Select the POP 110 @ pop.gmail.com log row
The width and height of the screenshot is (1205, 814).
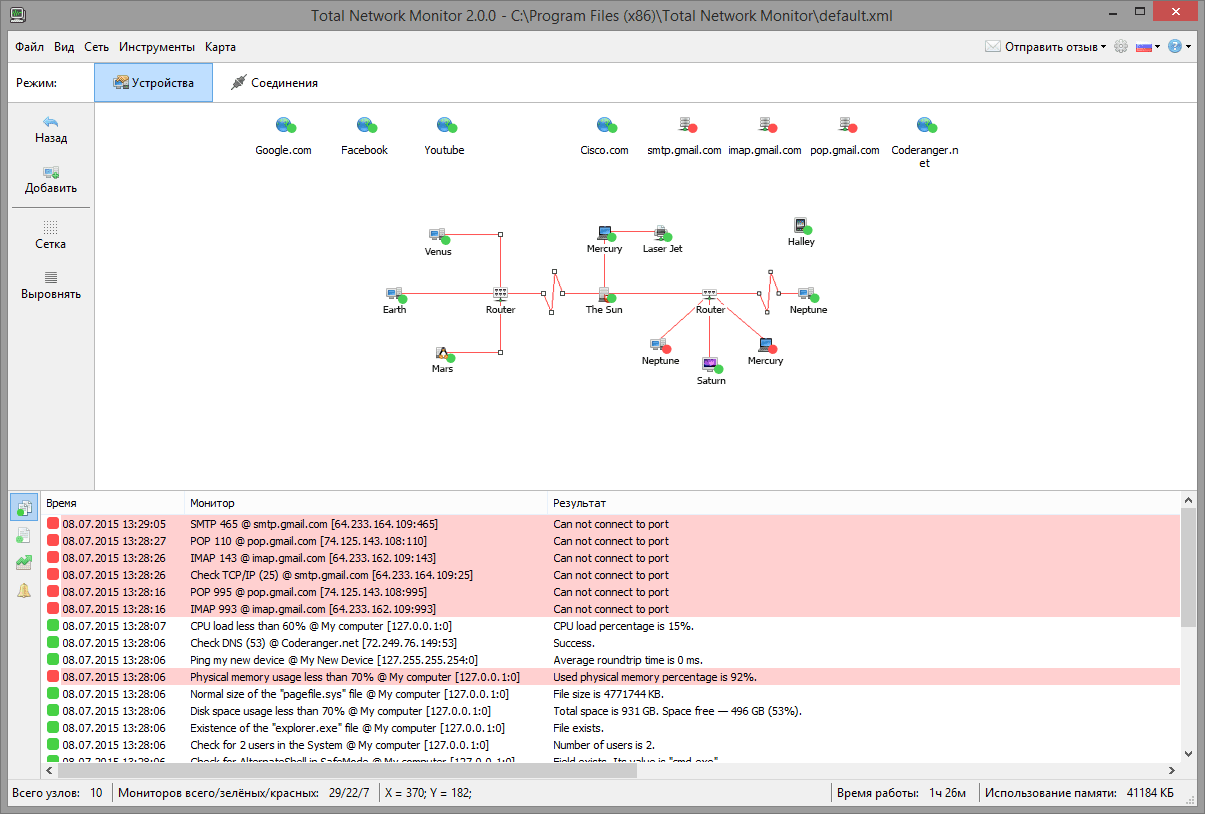[x=611, y=541]
